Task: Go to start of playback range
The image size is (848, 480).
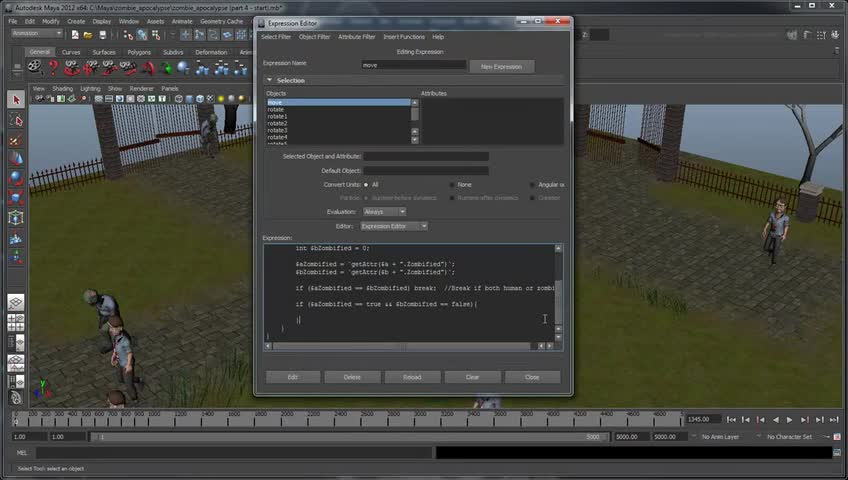Action: pos(731,419)
